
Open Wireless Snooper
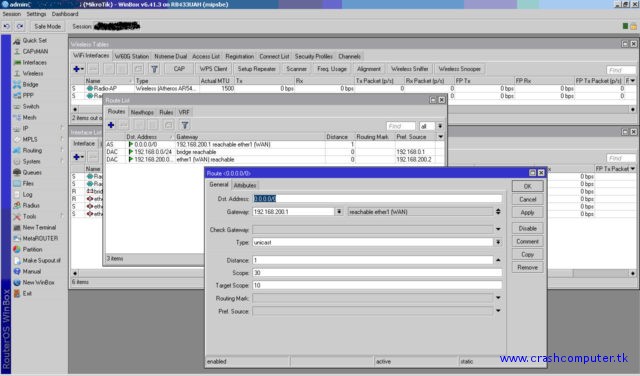click(460, 69)
